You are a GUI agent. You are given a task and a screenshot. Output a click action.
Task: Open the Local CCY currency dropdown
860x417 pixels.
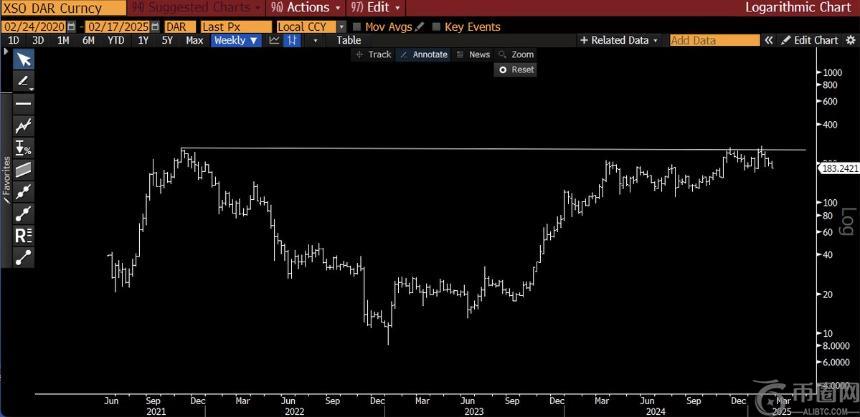click(342, 26)
